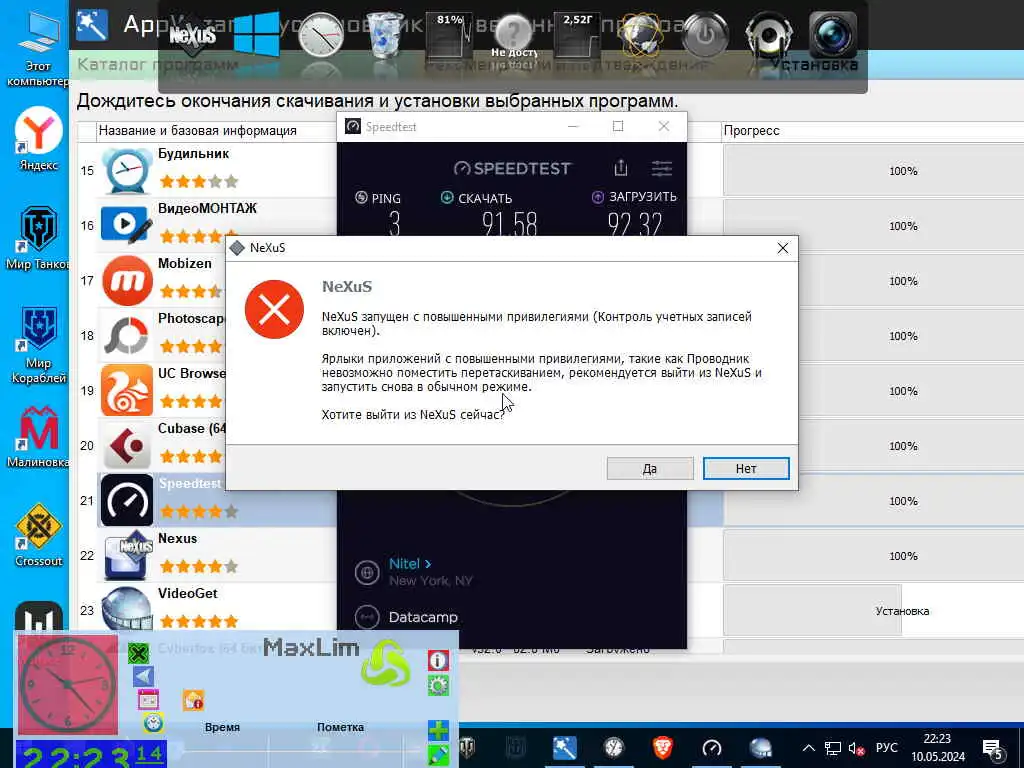Open the Windows start icon in Nexus dock
Viewport: 1024px width, 768px height.
click(256, 35)
